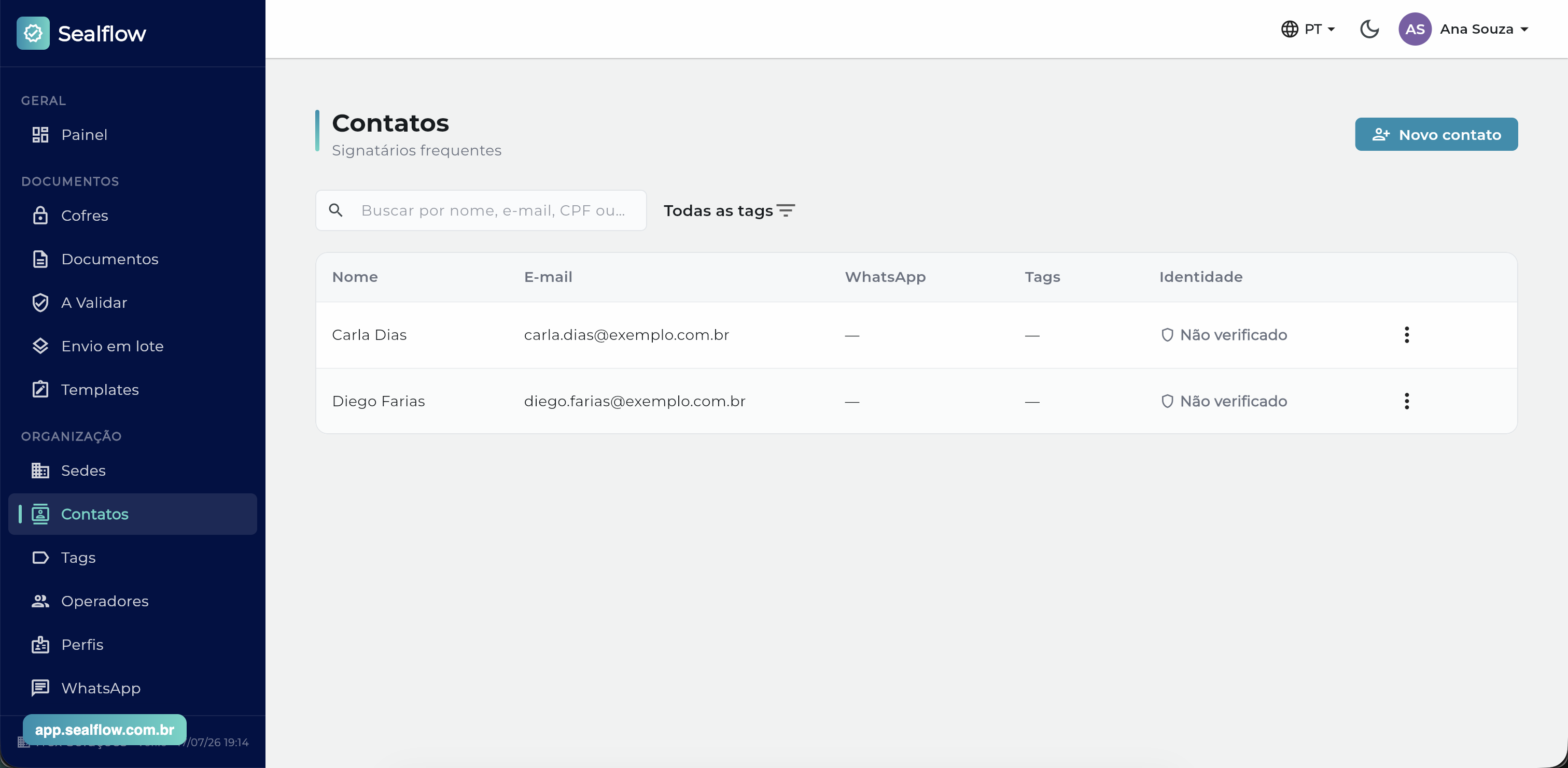The image size is (1568, 768).
Task: Open Documentos file icon in sidebar
Action: [x=40, y=259]
